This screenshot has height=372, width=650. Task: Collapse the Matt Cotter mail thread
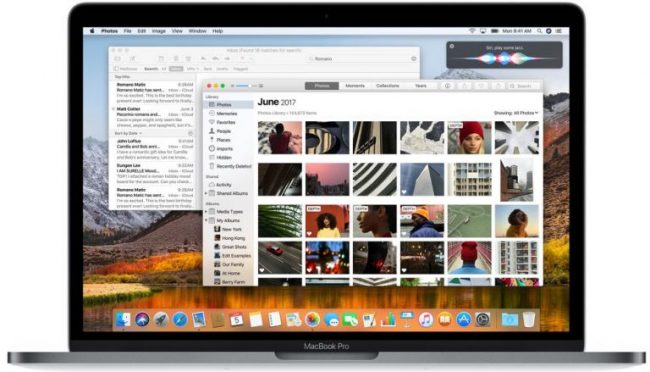(113, 109)
